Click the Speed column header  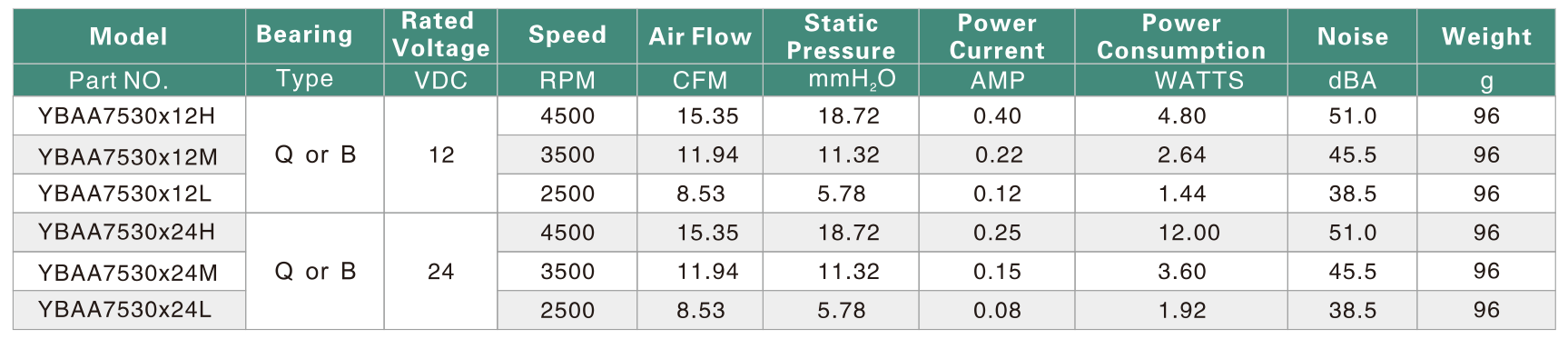pyautogui.click(x=567, y=35)
